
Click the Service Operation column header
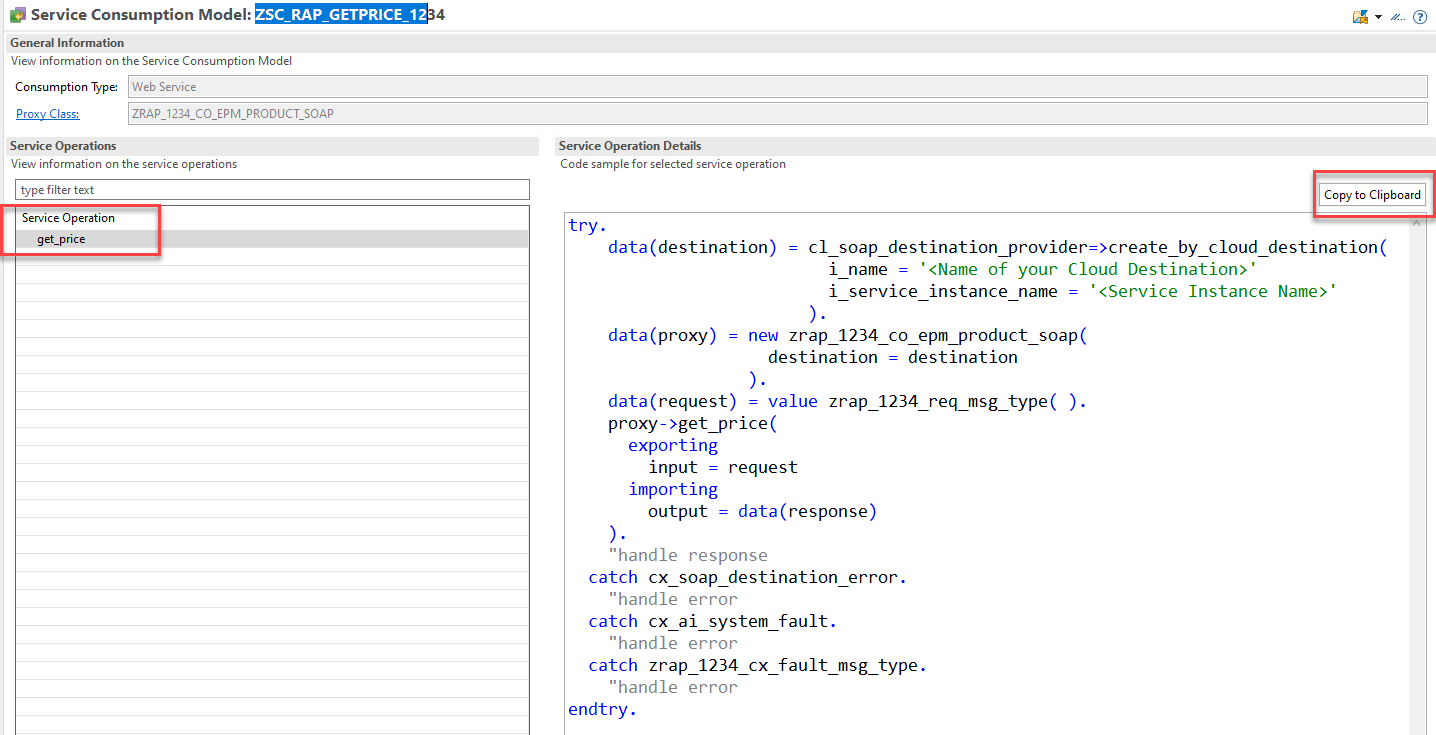[x=68, y=218]
